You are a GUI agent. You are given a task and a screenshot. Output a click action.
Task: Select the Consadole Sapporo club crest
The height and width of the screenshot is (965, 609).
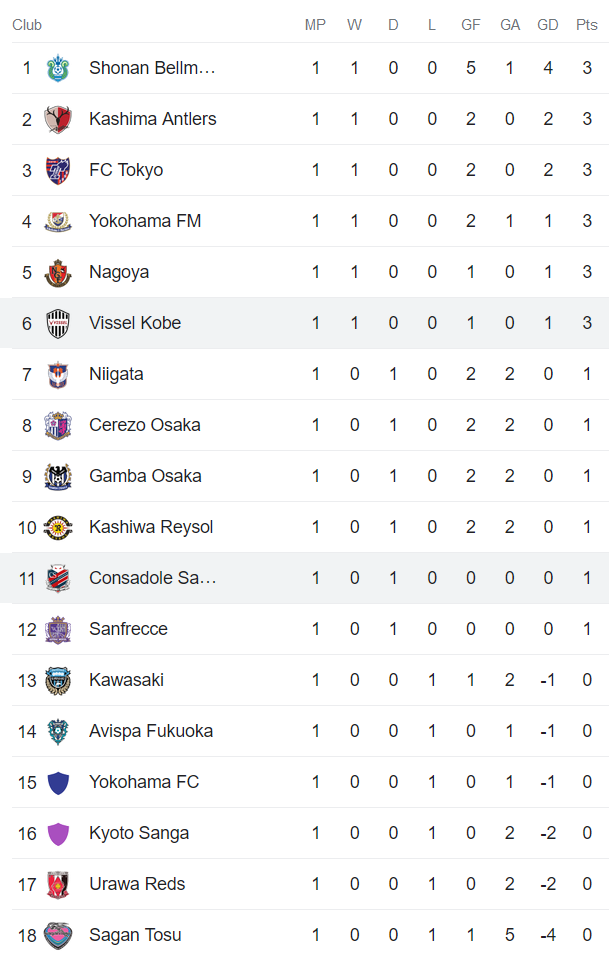pos(58,578)
